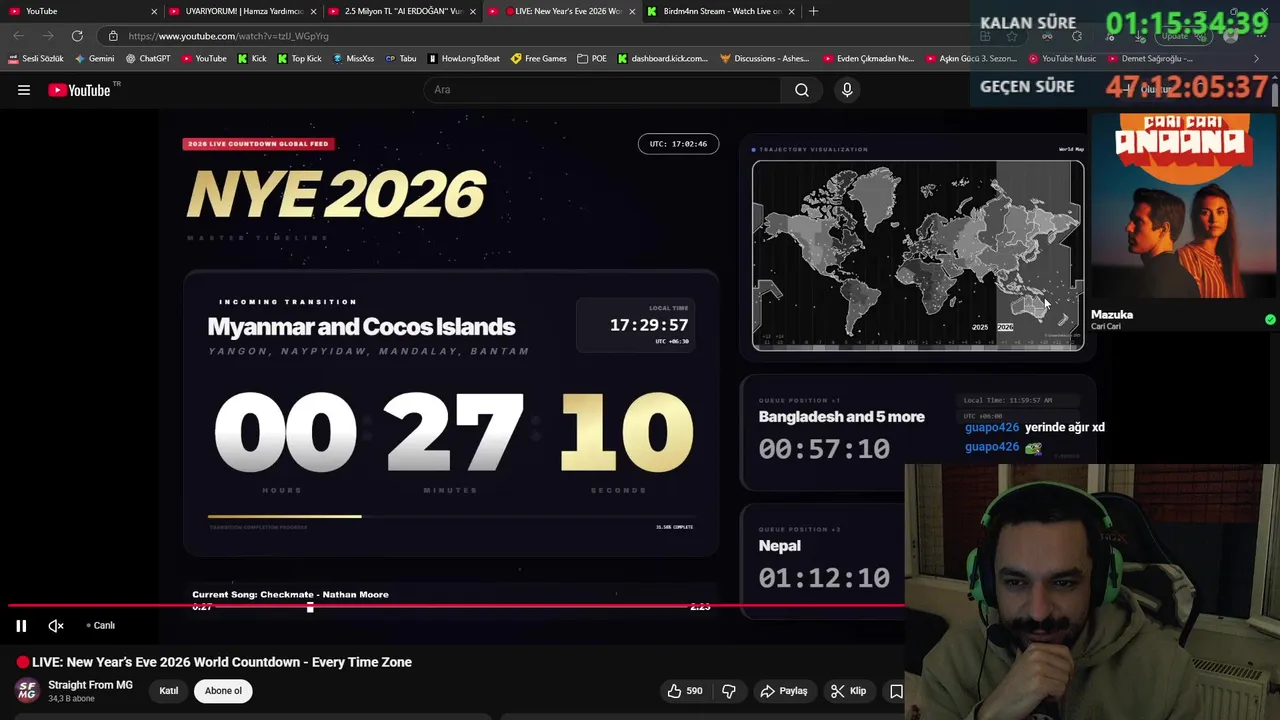Open the dashboard.kick.com bookmark
Image resolution: width=1280 pixels, height=720 pixels.
pyautogui.click(x=662, y=59)
